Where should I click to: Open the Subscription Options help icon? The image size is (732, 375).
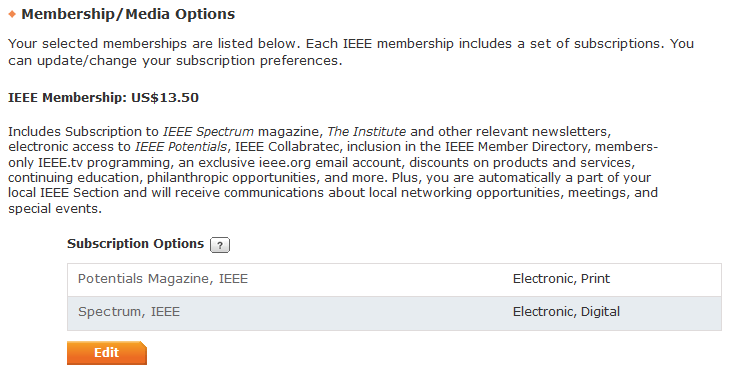(x=220, y=245)
